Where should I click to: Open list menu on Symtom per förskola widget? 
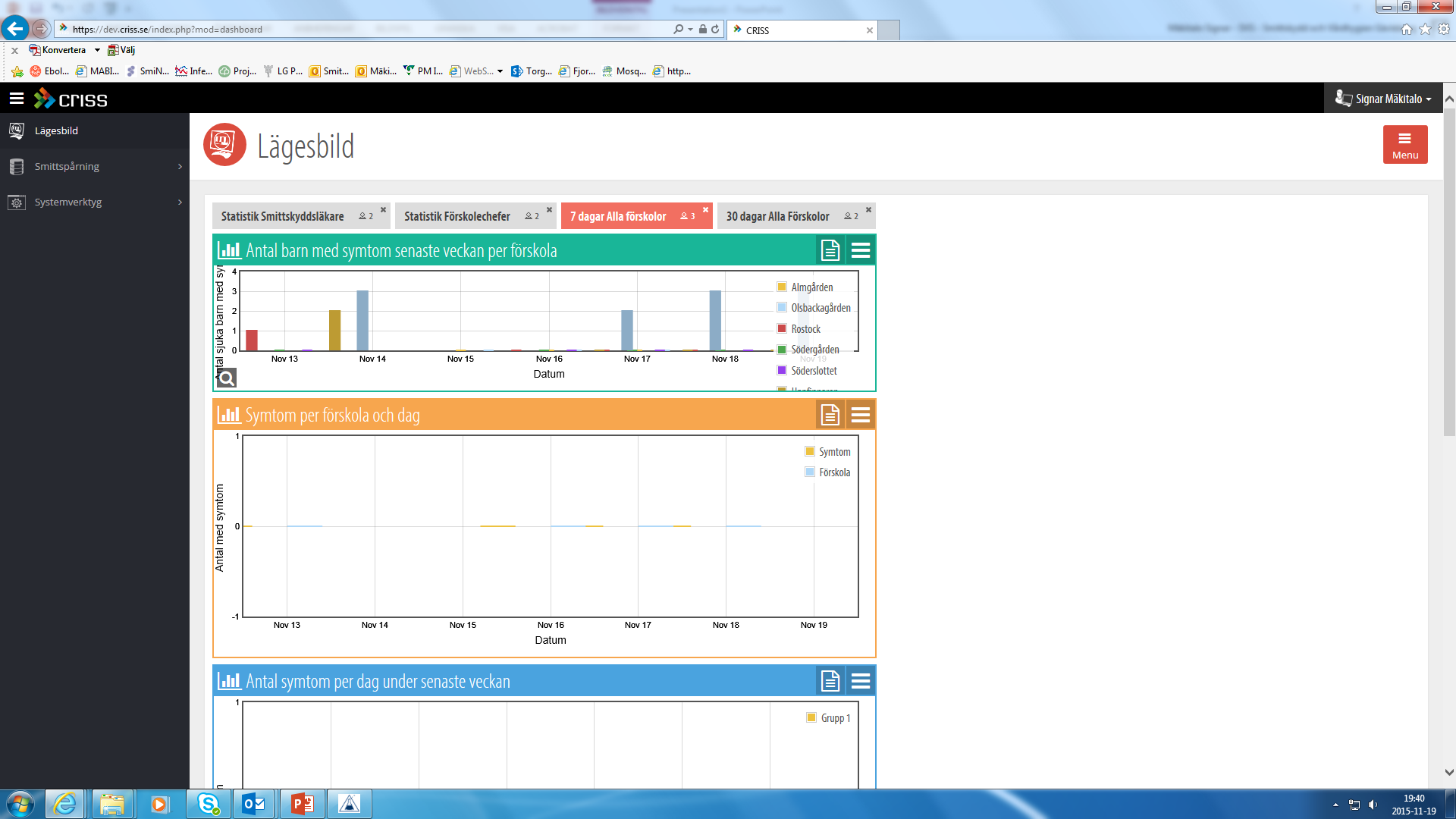click(x=861, y=415)
